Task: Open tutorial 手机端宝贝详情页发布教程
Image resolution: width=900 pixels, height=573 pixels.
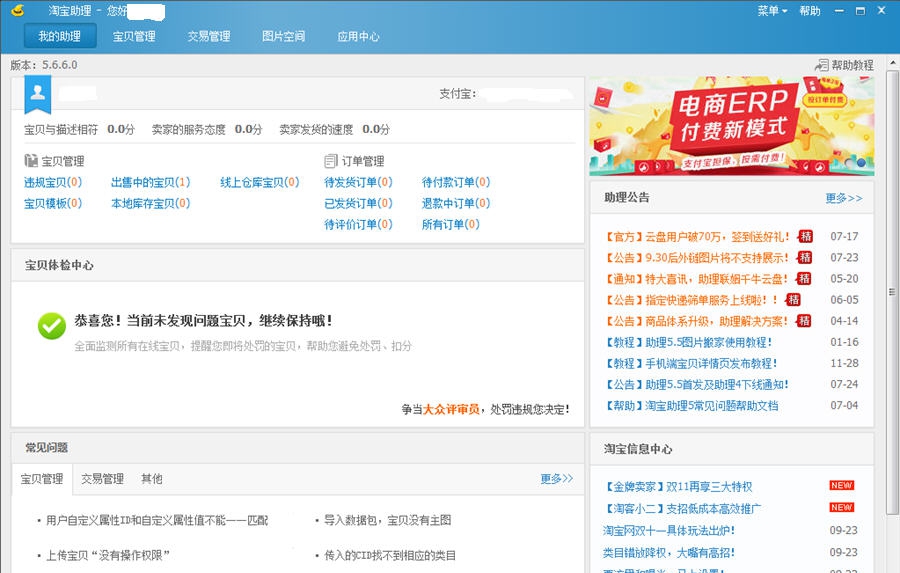Action: click(692, 363)
